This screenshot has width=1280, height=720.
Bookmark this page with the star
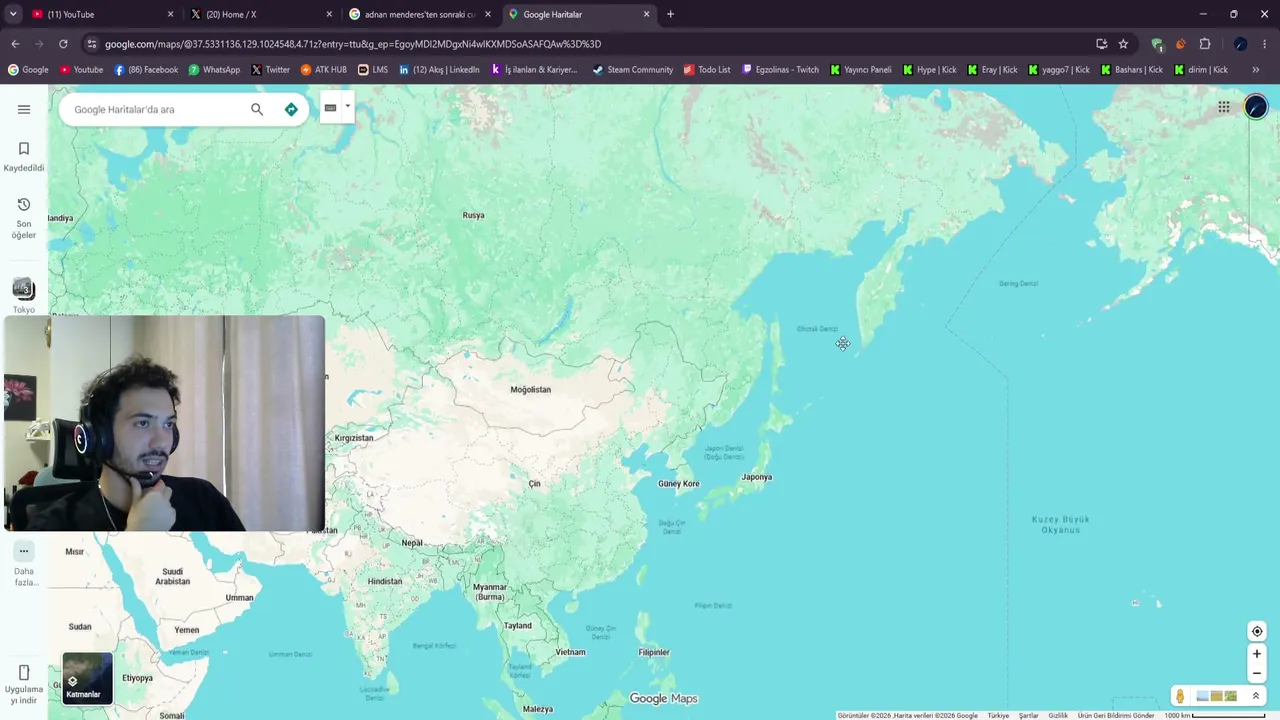coord(1123,44)
